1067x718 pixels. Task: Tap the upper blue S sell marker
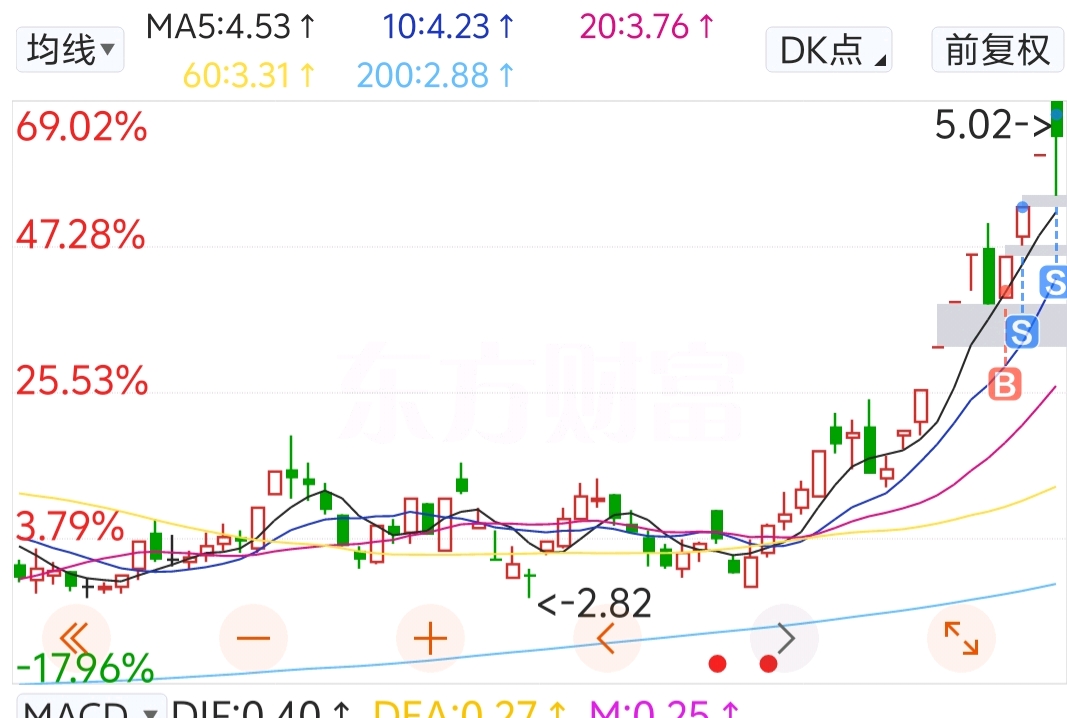tap(1054, 282)
